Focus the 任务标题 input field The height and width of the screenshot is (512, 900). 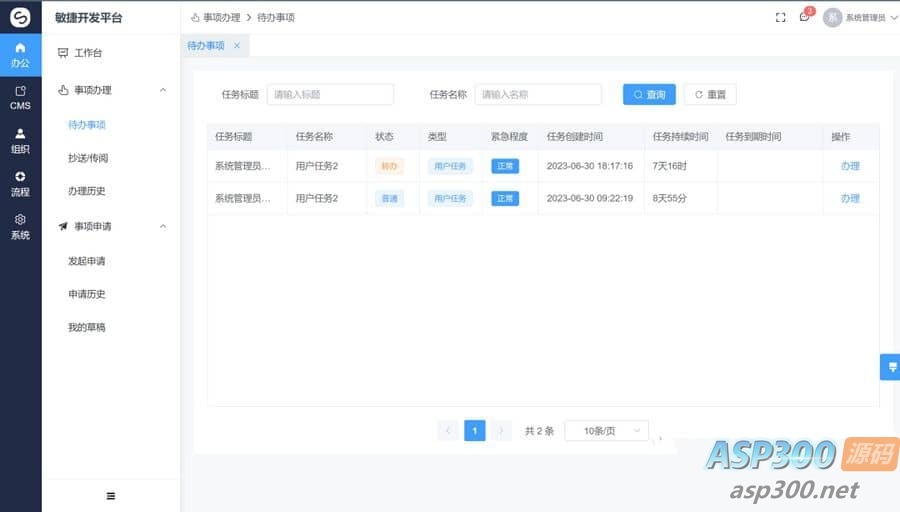click(330, 94)
